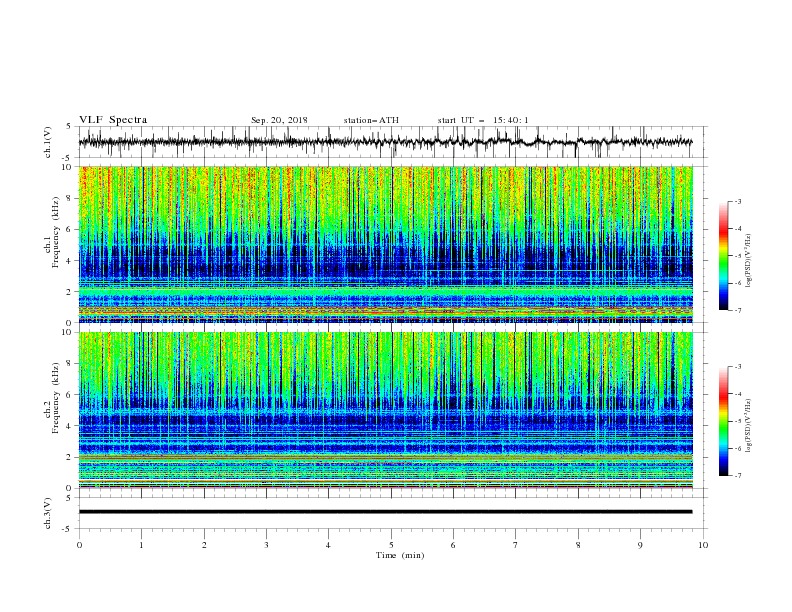The image size is (792, 612).
Task: Click the ch.2 spectrogram color bar
Action: click(724, 421)
